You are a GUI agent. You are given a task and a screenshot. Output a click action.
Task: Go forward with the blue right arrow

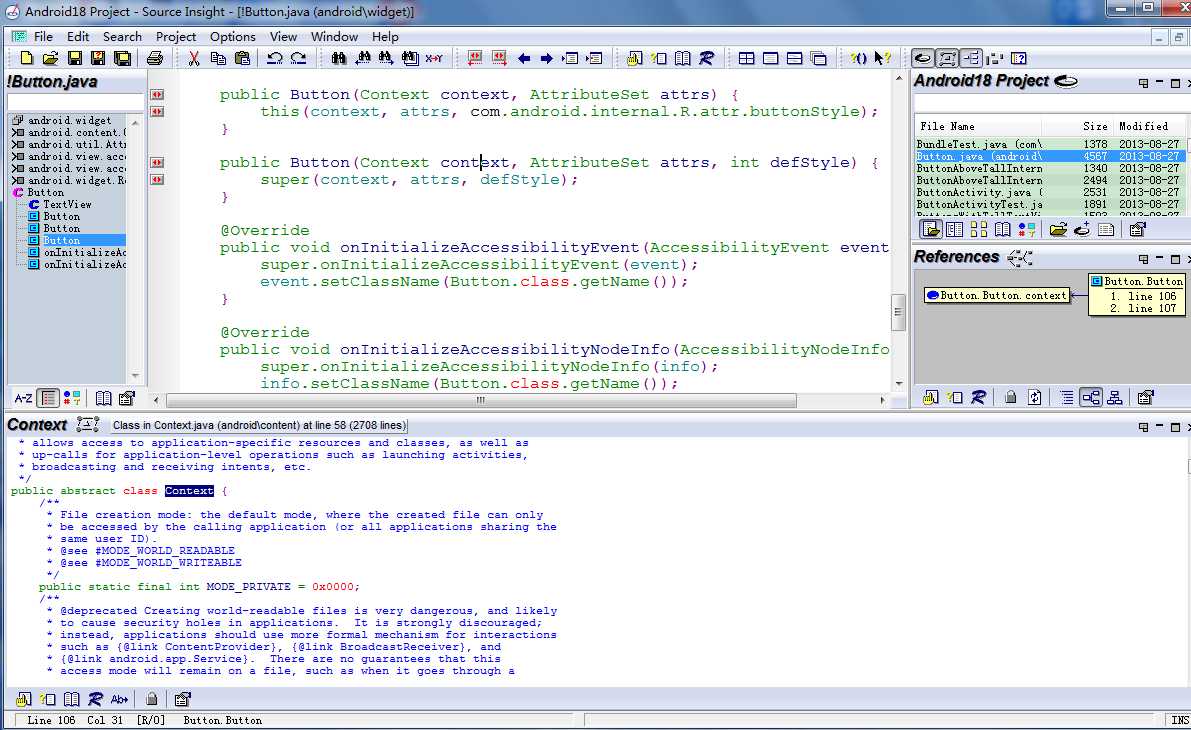click(x=547, y=58)
